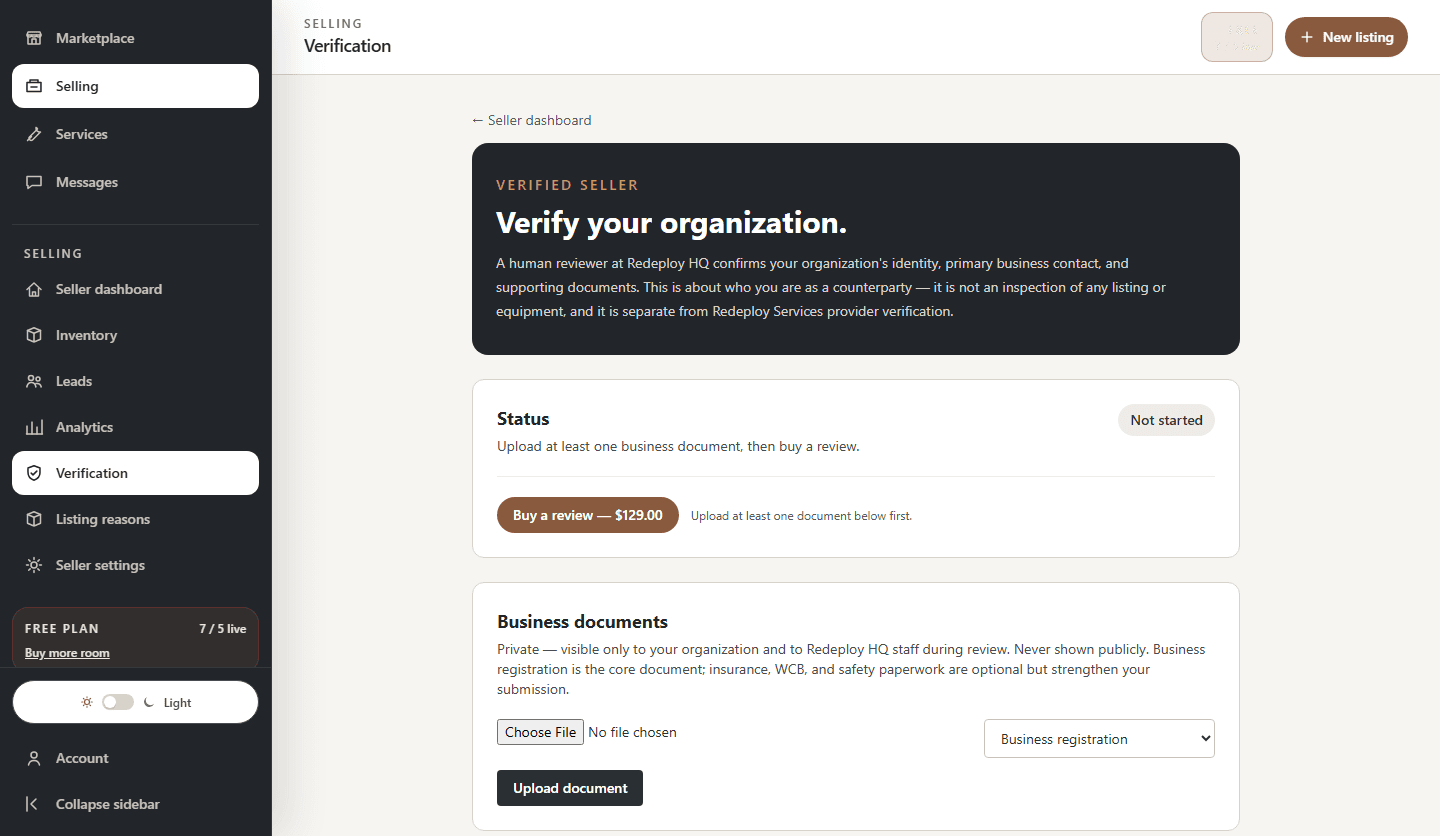Follow the ← Seller dashboard back link
Viewport: 1440px width, 836px height.
tap(532, 120)
